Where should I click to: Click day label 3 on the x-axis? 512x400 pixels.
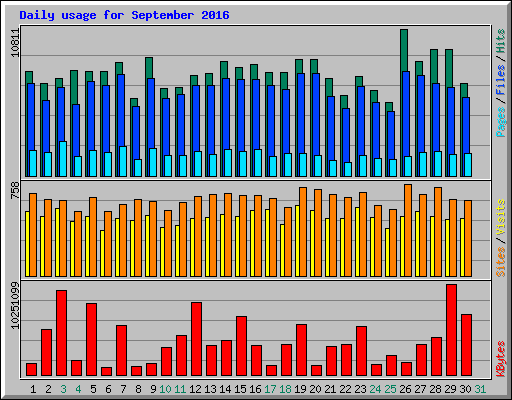pos(63,389)
